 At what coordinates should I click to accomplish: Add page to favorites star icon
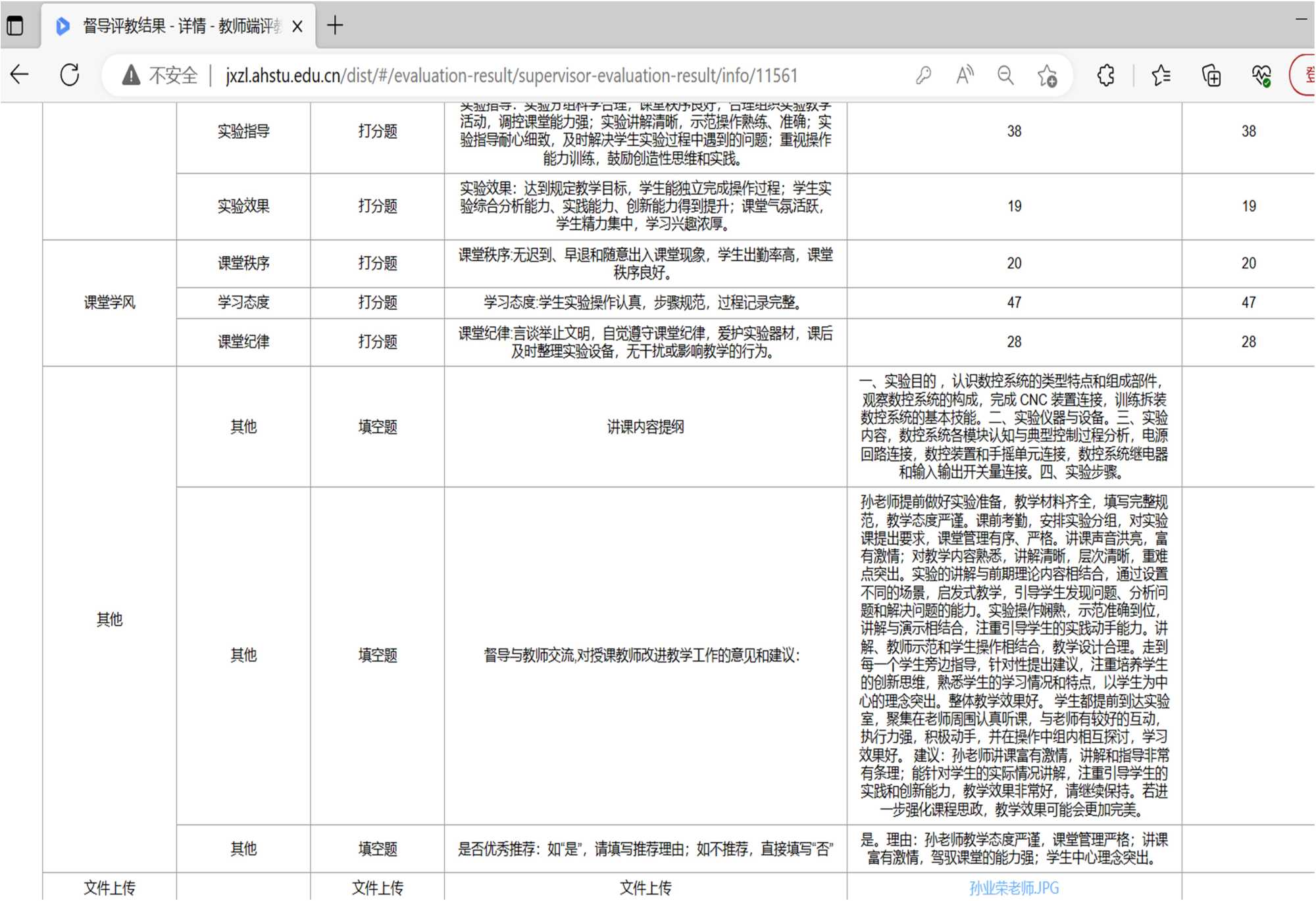pos(1047,76)
